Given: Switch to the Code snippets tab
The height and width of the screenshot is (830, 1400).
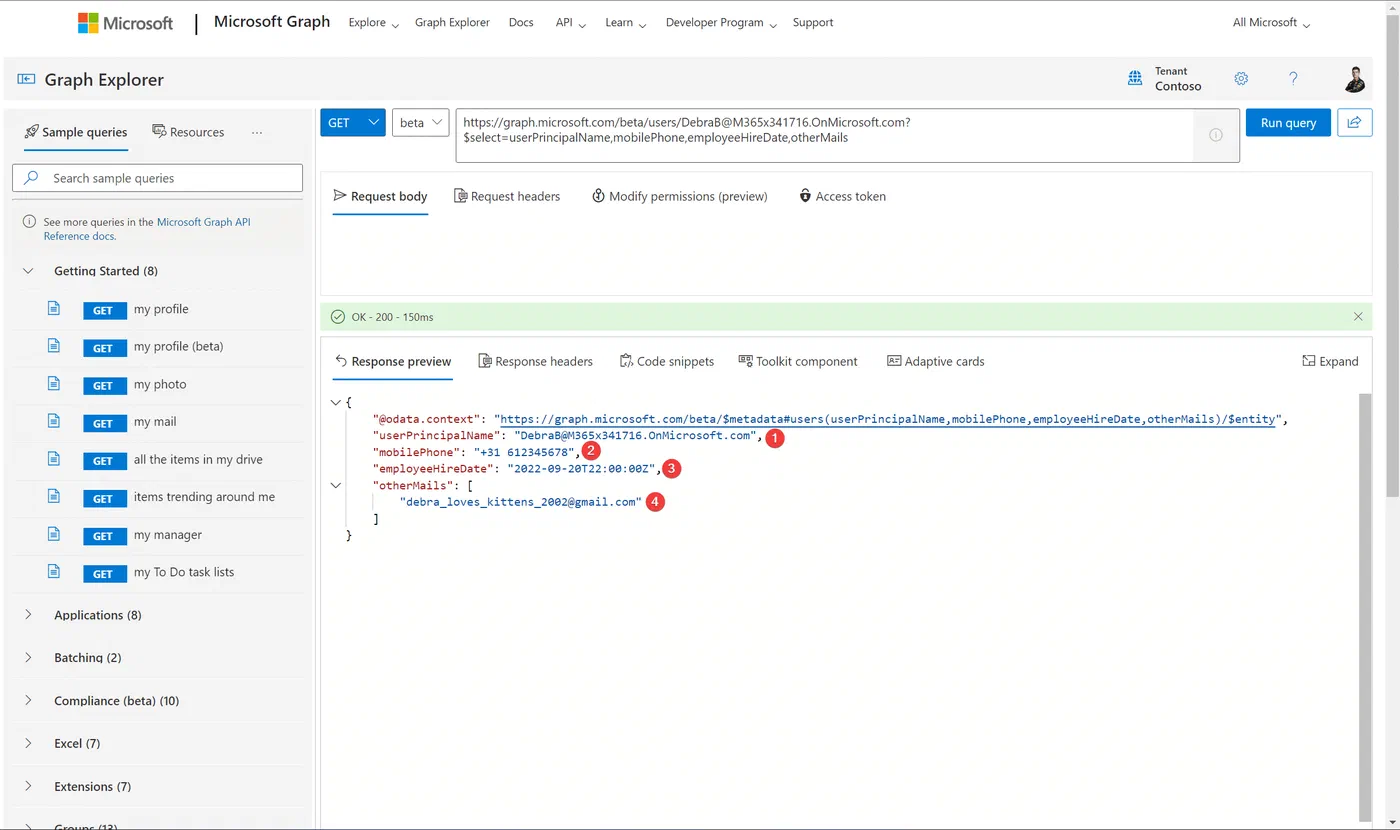Looking at the screenshot, I should 667,361.
